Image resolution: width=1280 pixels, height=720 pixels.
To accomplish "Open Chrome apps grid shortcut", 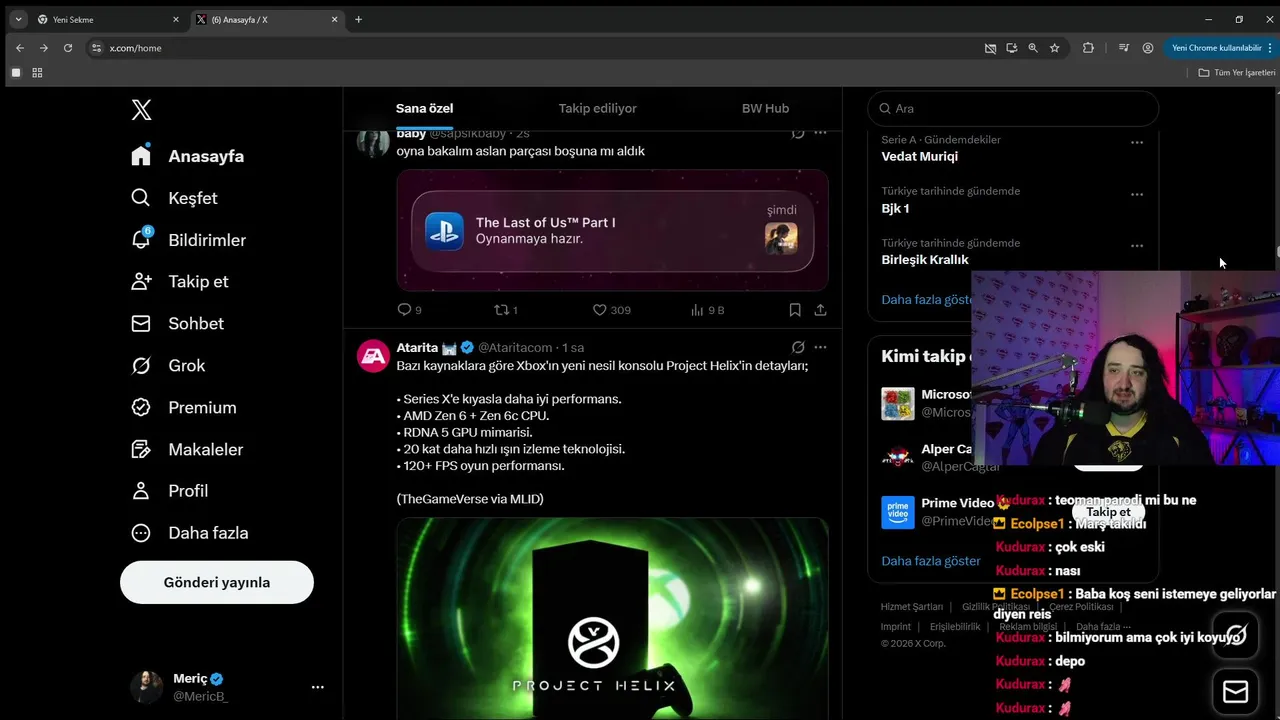I will click(x=37, y=73).
